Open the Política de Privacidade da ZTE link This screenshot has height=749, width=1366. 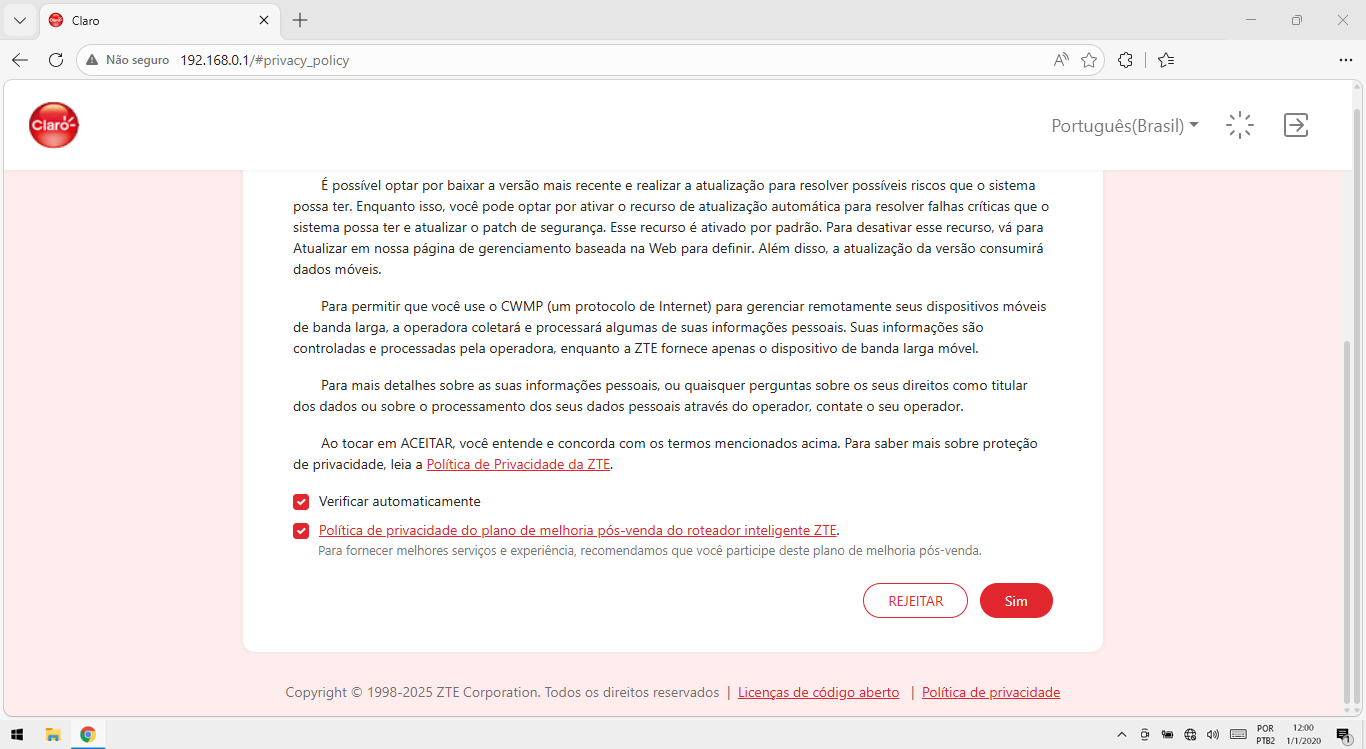[518, 465]
